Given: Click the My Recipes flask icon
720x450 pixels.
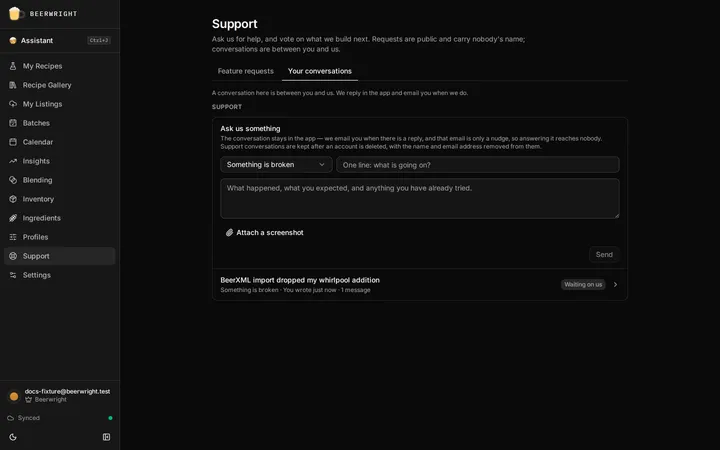Looking at the screenshot, I should point(13,66).
